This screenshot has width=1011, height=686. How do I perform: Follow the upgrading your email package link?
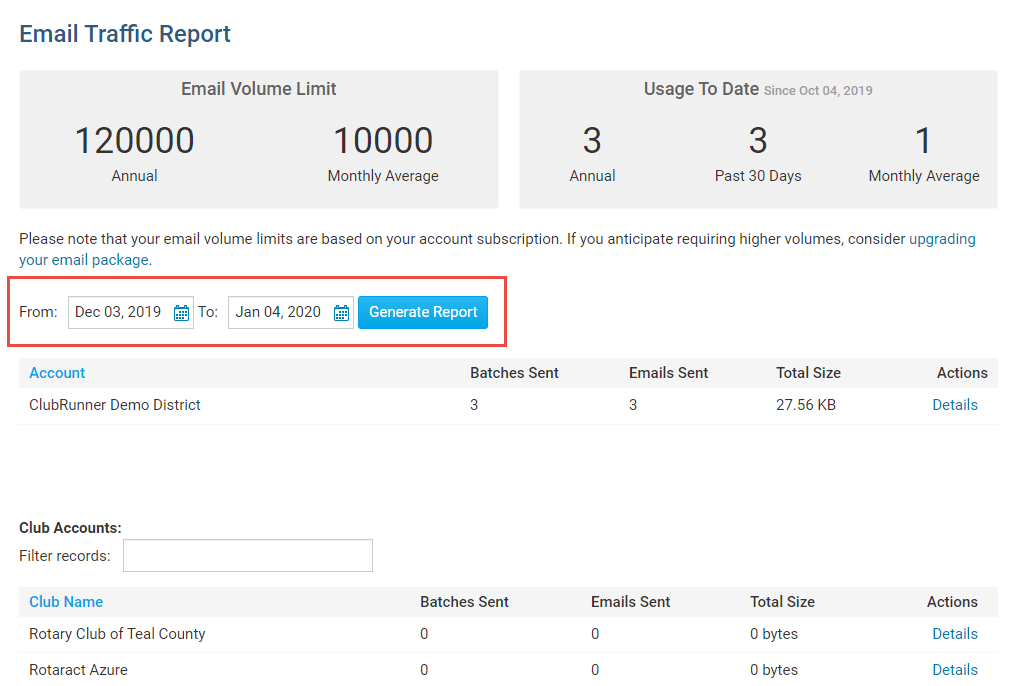click(941, 240)
